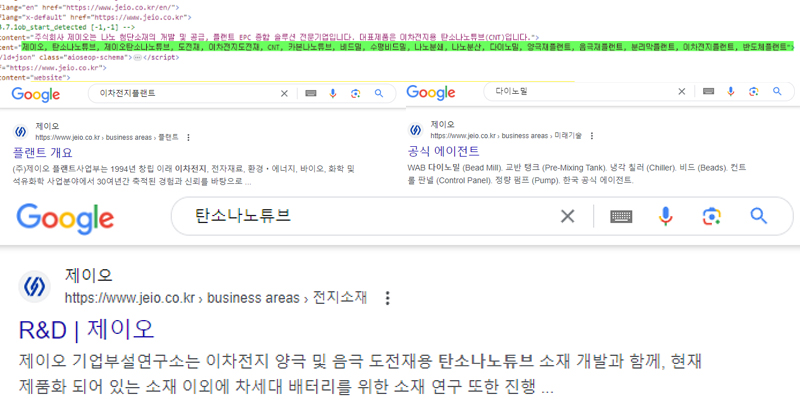Start voice search in 이차전지플랜트 search bar

(333, 93)
